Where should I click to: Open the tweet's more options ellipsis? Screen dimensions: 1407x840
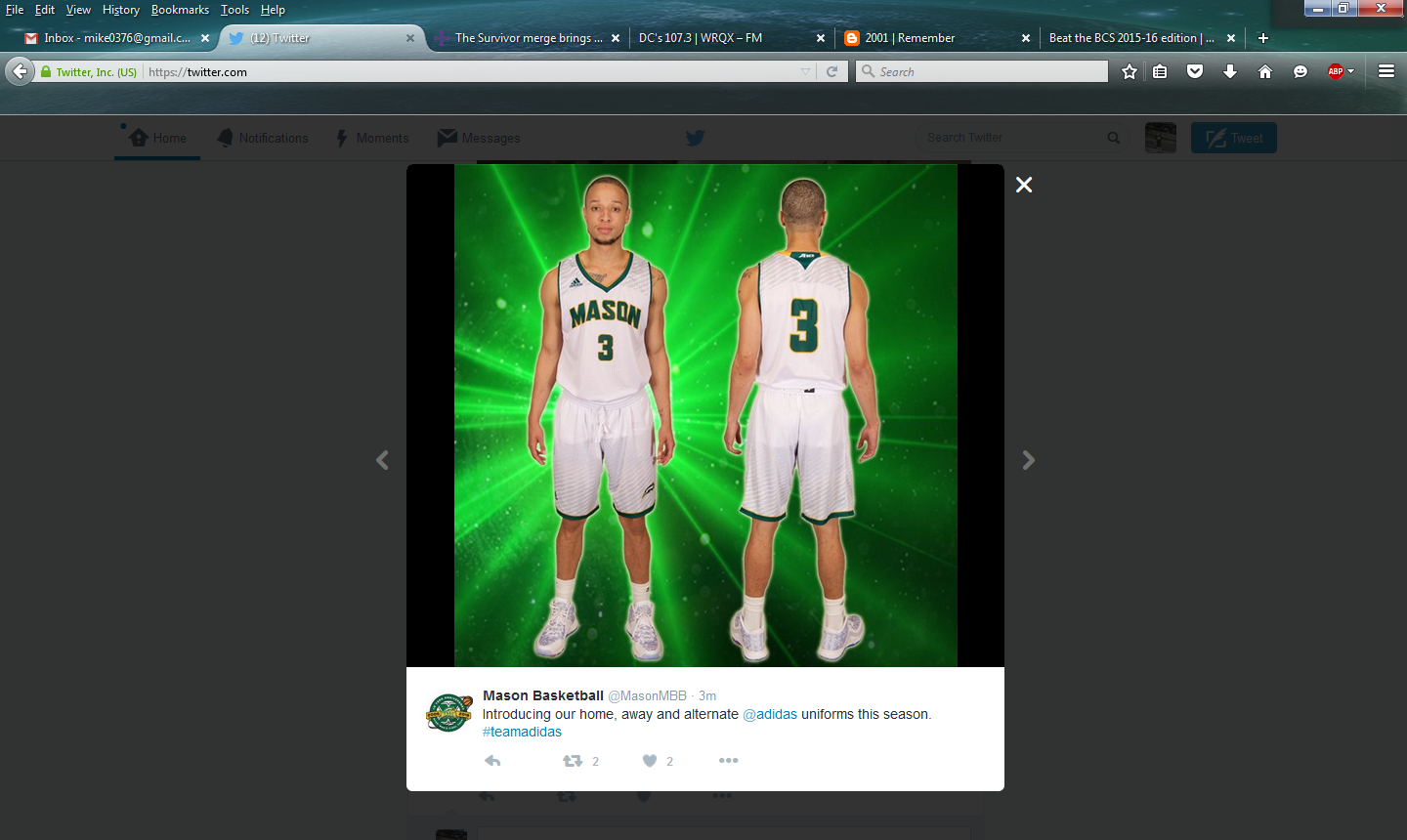click(728, 760)
